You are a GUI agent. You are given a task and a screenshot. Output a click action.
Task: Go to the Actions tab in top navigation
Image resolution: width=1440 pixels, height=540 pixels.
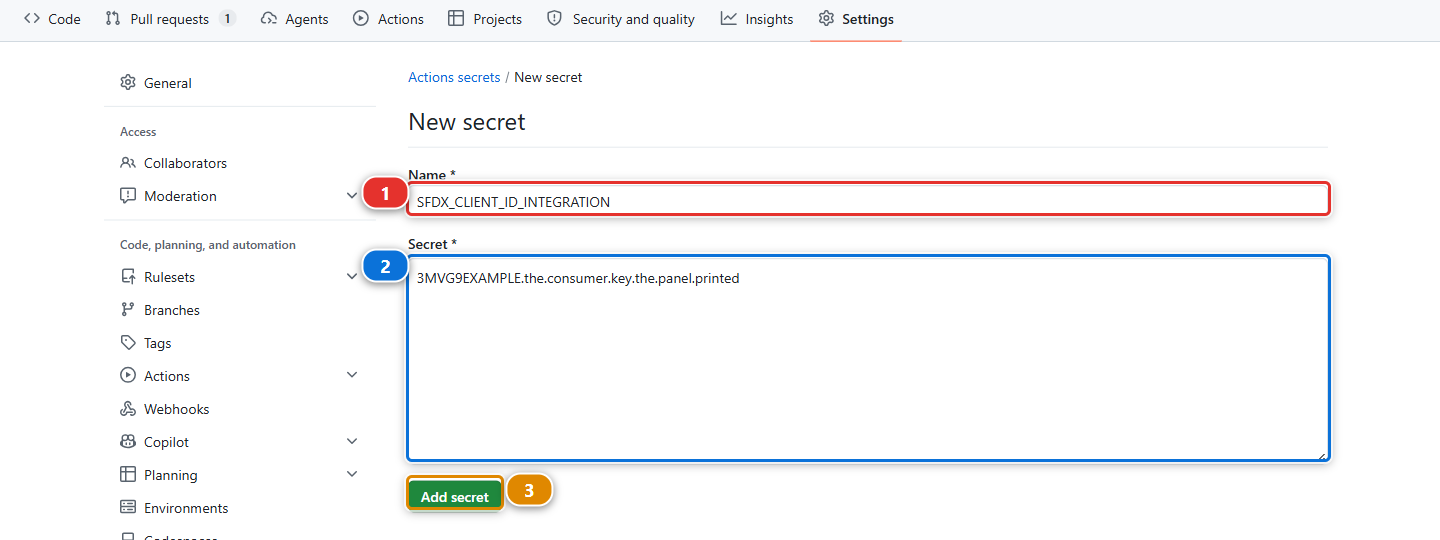pos(388,19)
